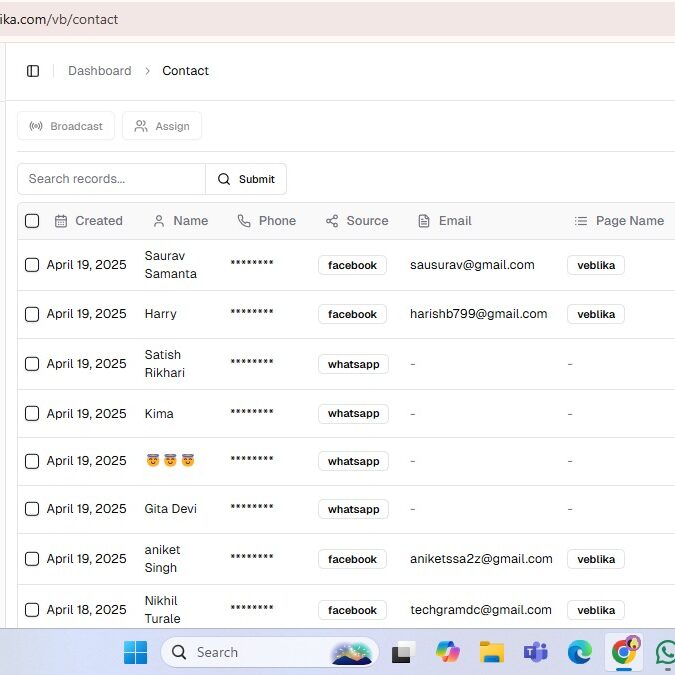Click email sausurav@gmail.com
This screenshot has width=675, height=675.
pyautogui.click(x=472, y=265)
